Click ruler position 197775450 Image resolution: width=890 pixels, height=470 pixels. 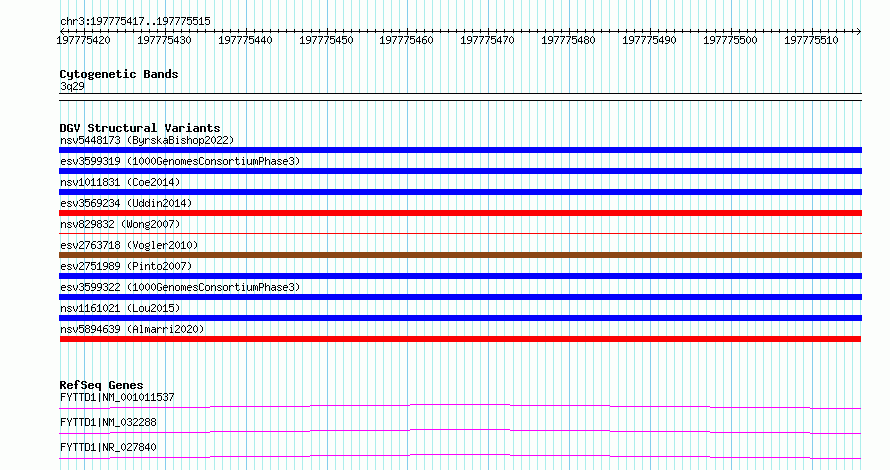[326, 40]
